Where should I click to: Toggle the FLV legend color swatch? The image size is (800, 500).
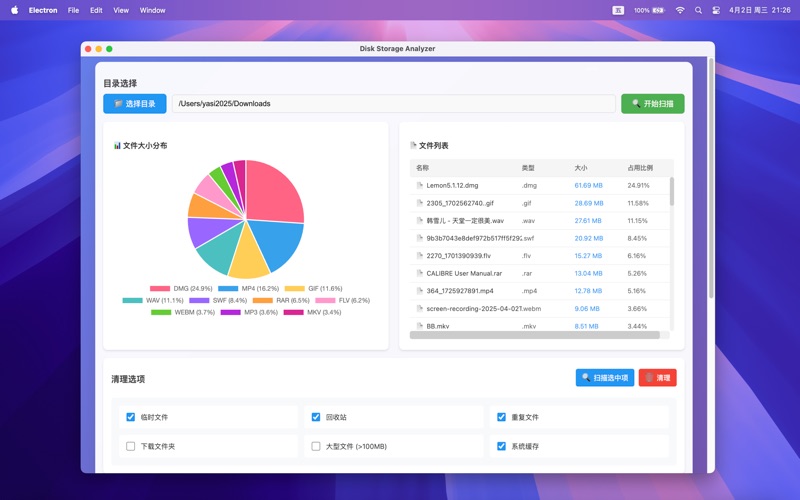(326, 301)
